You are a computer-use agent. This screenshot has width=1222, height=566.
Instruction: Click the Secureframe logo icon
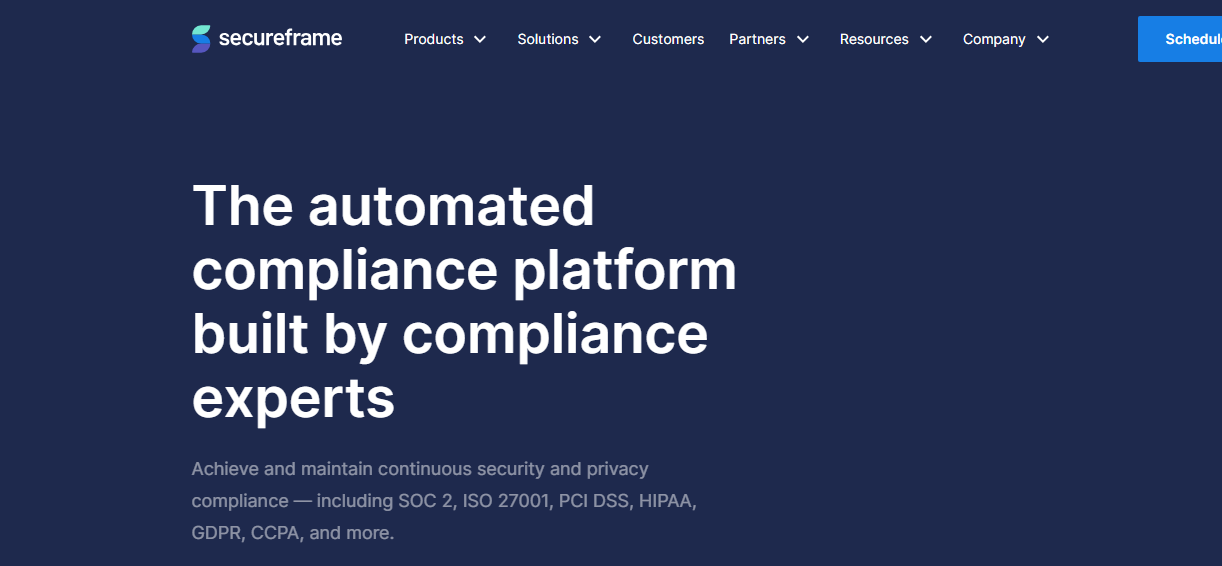point(201,39)
